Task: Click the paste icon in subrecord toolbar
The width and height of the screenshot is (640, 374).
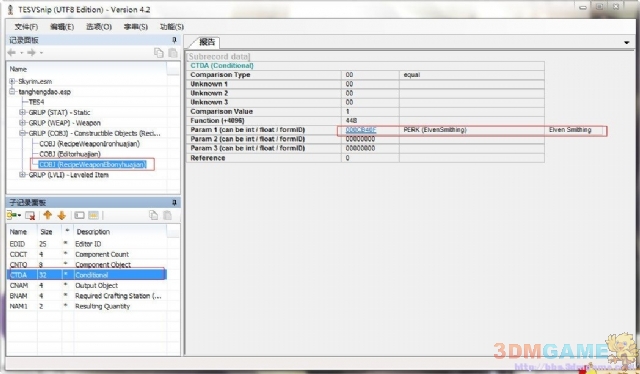Action: [x=167, y=215]
